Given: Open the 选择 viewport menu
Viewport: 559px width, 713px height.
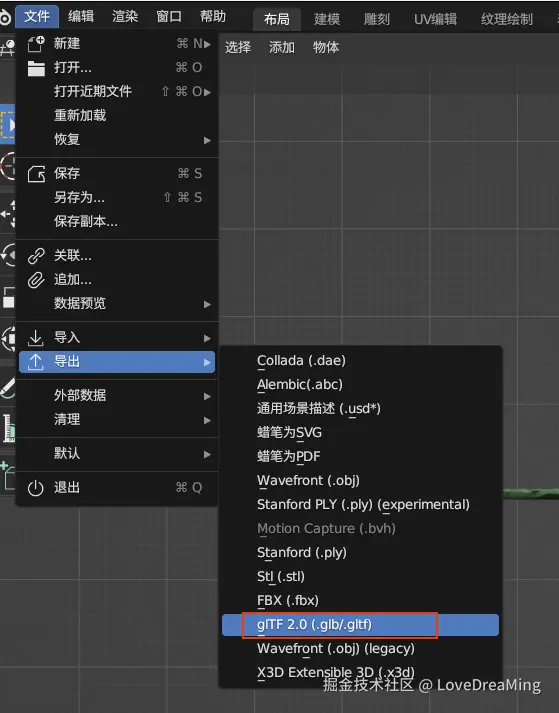Looking at the screenshot, I should [238, 47].
